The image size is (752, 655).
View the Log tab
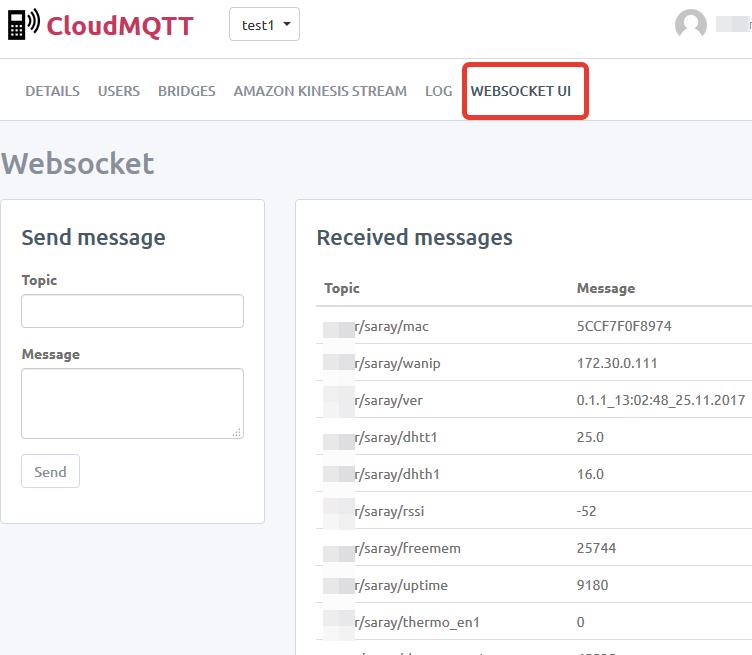438,91
